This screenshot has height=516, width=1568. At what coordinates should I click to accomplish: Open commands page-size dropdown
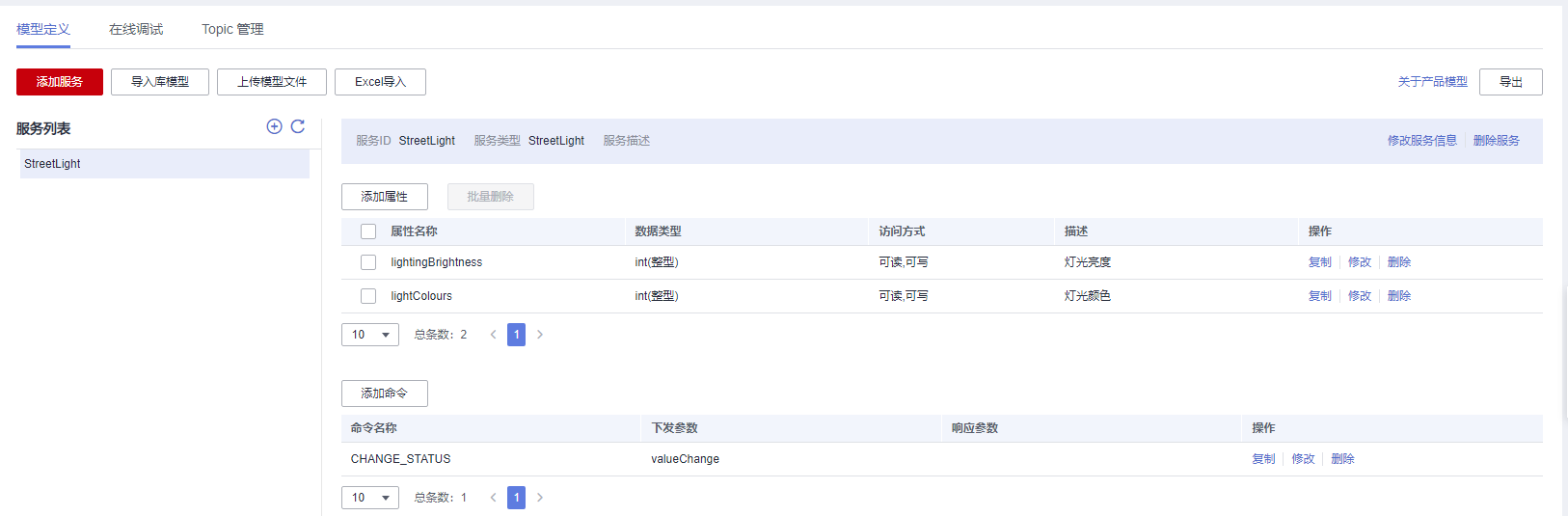[370, 498]
